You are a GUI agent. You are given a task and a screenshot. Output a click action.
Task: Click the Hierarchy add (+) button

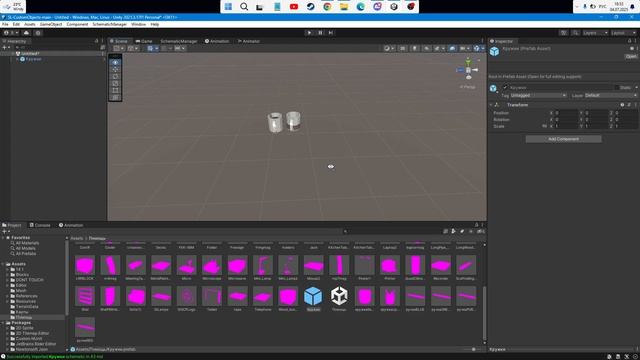click(4, 48)
